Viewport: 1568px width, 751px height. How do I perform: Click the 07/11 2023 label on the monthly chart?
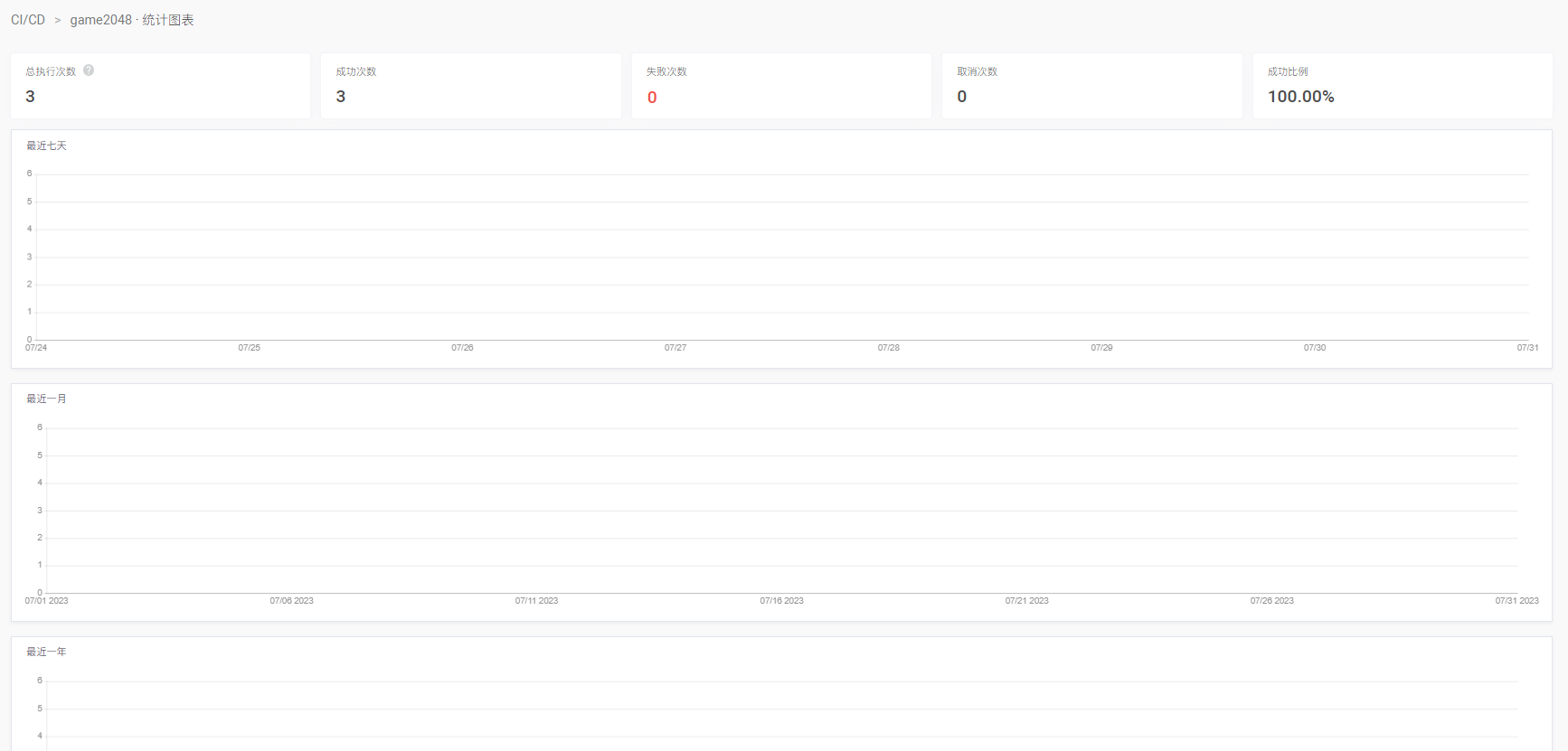tap(536, 601)
